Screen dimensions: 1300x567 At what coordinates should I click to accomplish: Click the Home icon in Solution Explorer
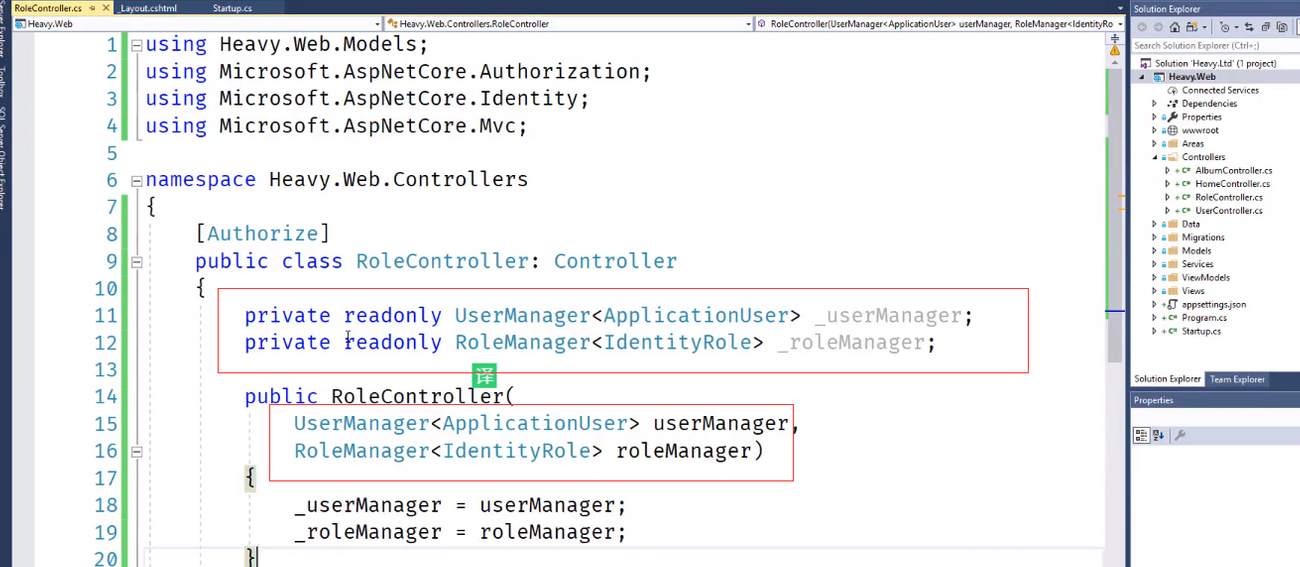click(x=1175, y=27)
